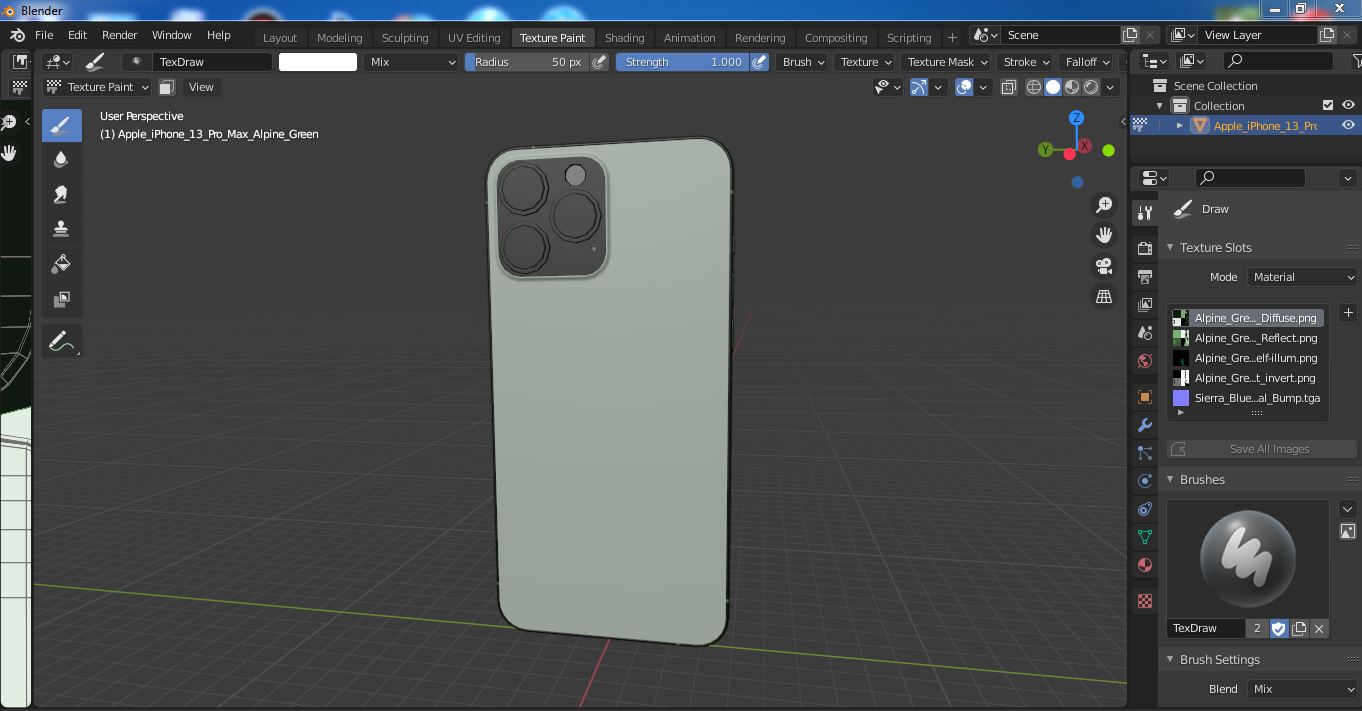Collapse the Texture Slots panel
The height and width of the screenshot is (711, 1362).
click(x=1171, y=248)
